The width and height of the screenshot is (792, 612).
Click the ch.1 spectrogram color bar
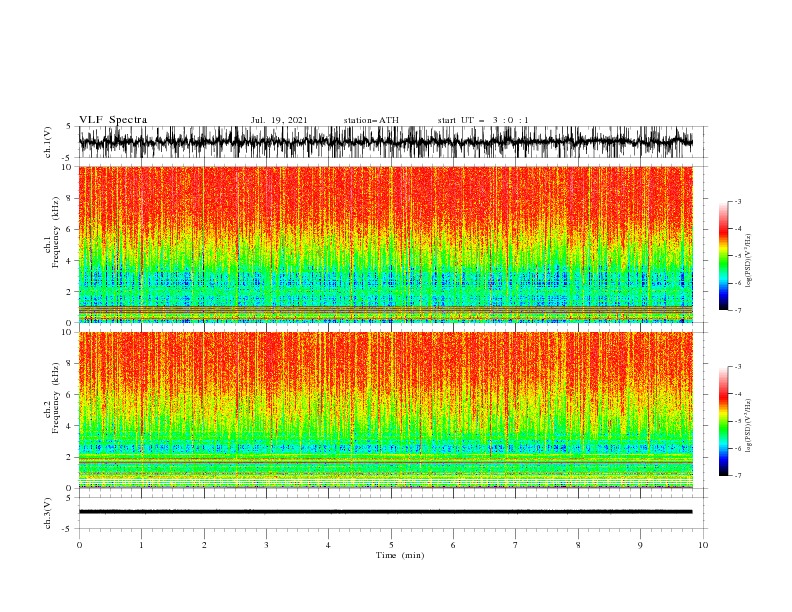coord(724,256)
